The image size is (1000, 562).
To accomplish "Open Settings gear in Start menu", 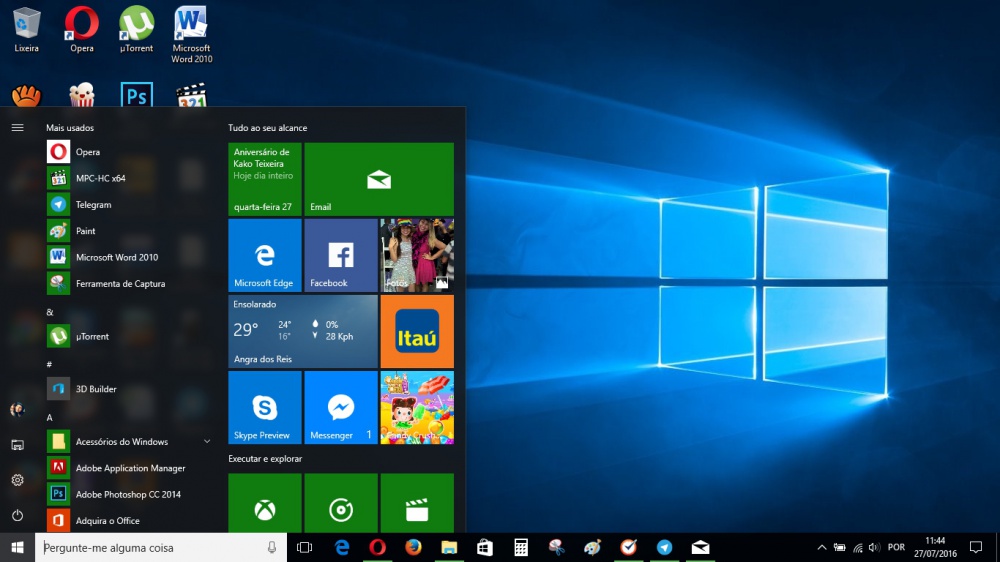I will click(x=17, y=480).
